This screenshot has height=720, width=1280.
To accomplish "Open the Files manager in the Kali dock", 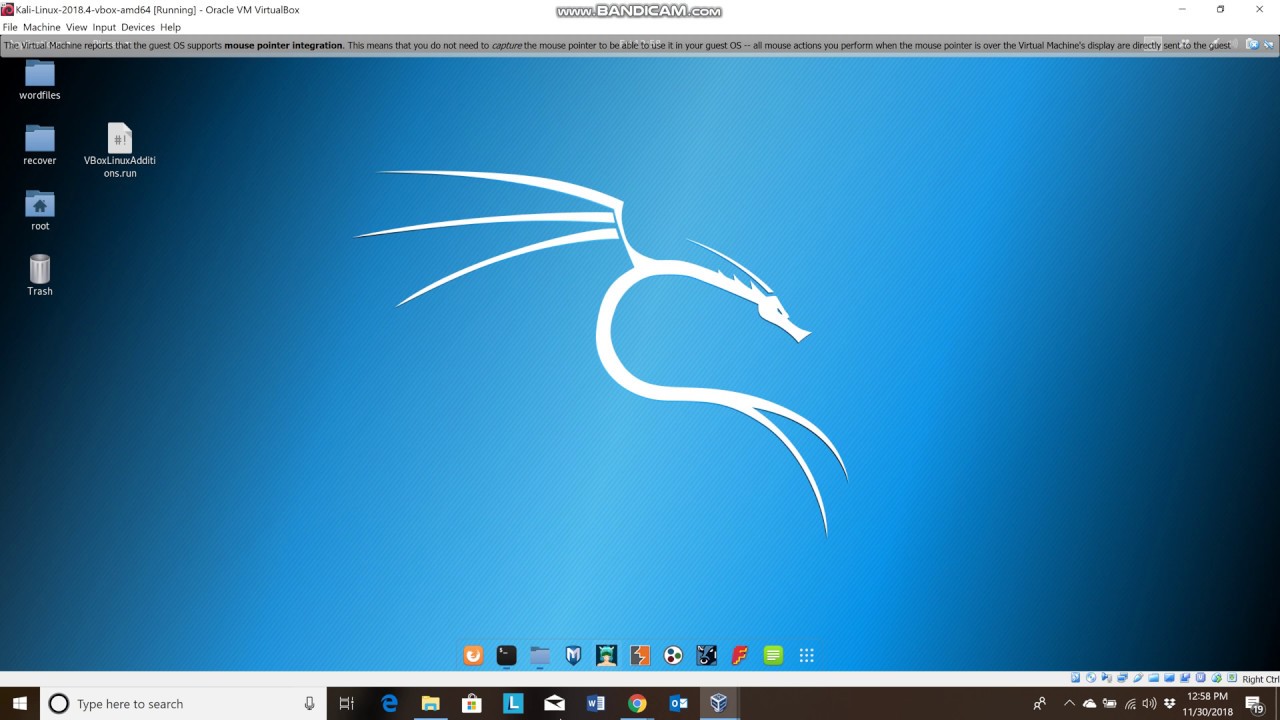I will coord(540,655).
